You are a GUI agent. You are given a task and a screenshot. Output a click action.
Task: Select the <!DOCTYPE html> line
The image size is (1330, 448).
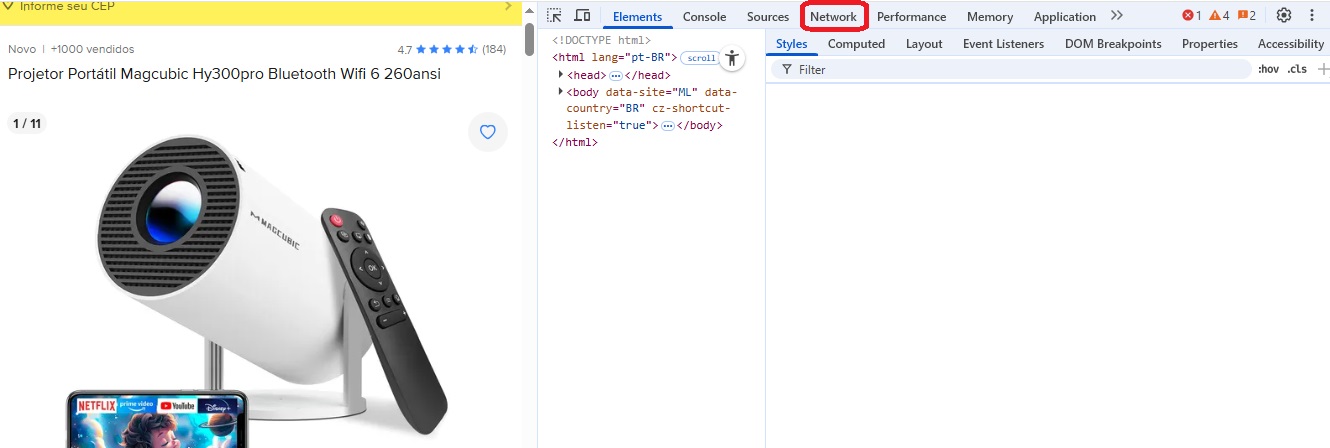[x=600, y=41]
